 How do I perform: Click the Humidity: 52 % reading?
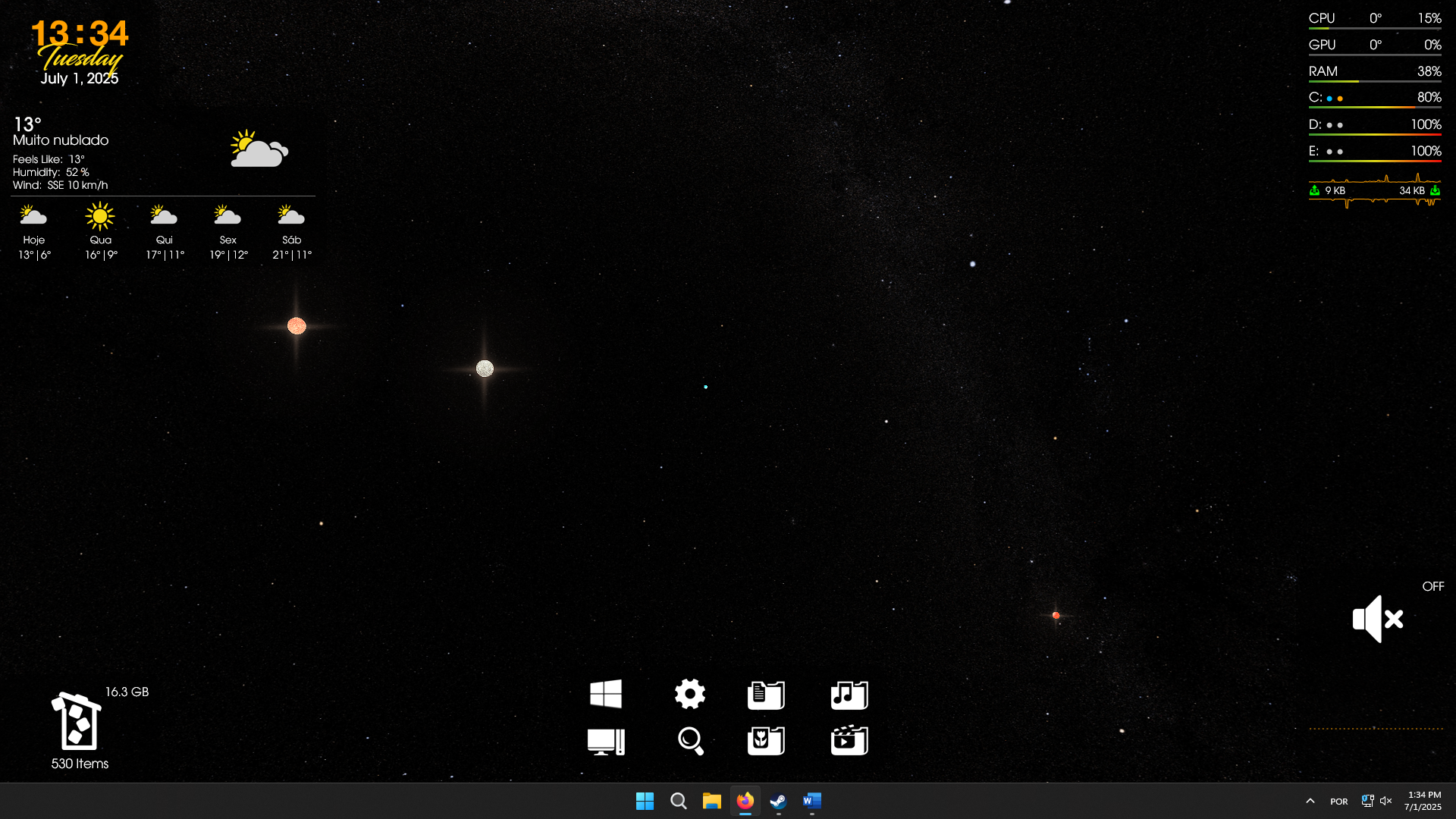[51, 172]
